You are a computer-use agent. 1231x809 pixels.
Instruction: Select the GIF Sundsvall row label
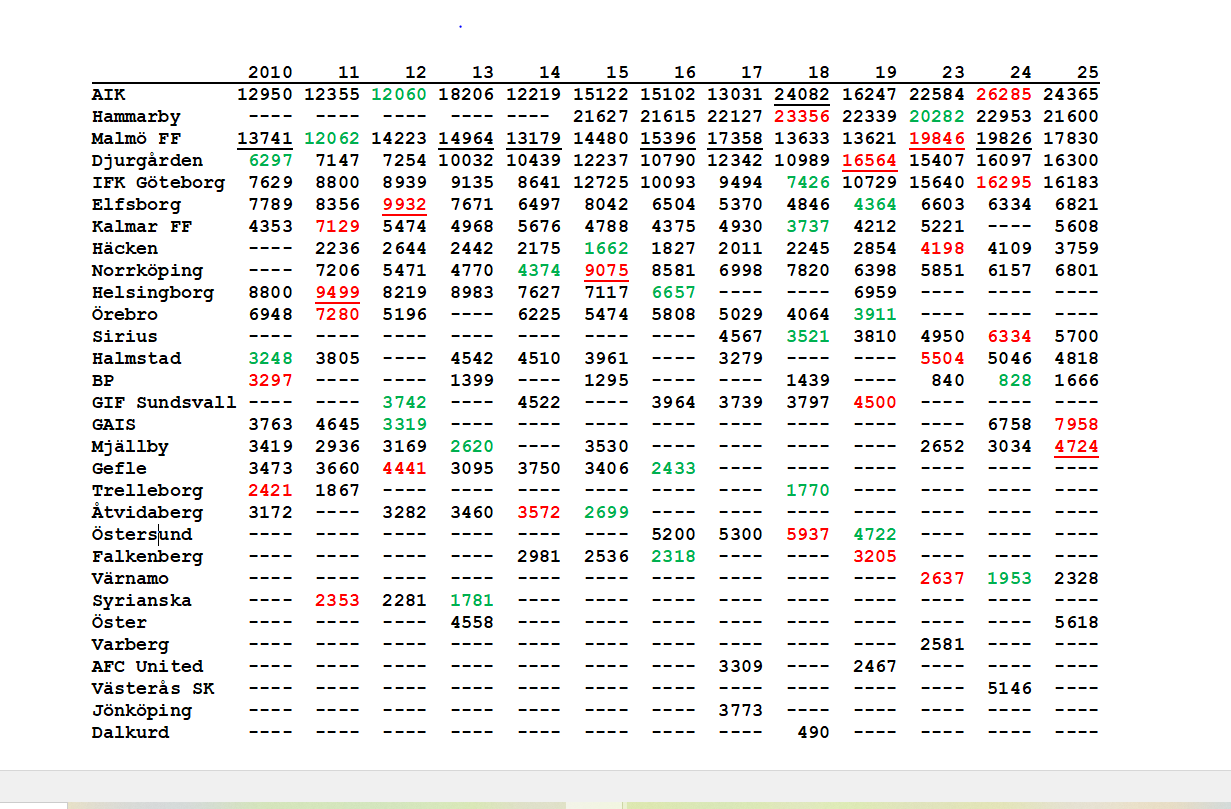(x=164, y=403)
